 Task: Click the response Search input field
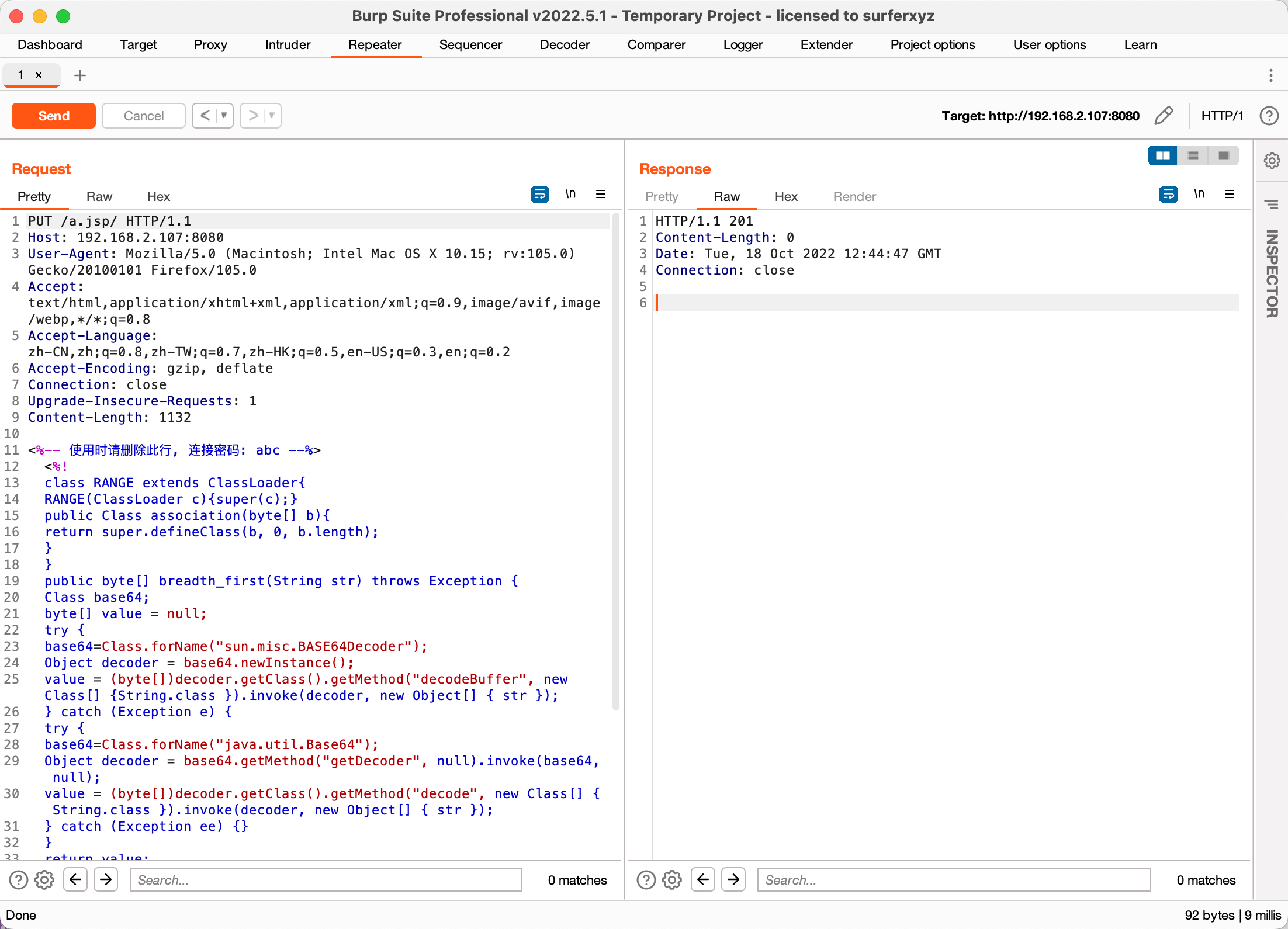point(954,880)
